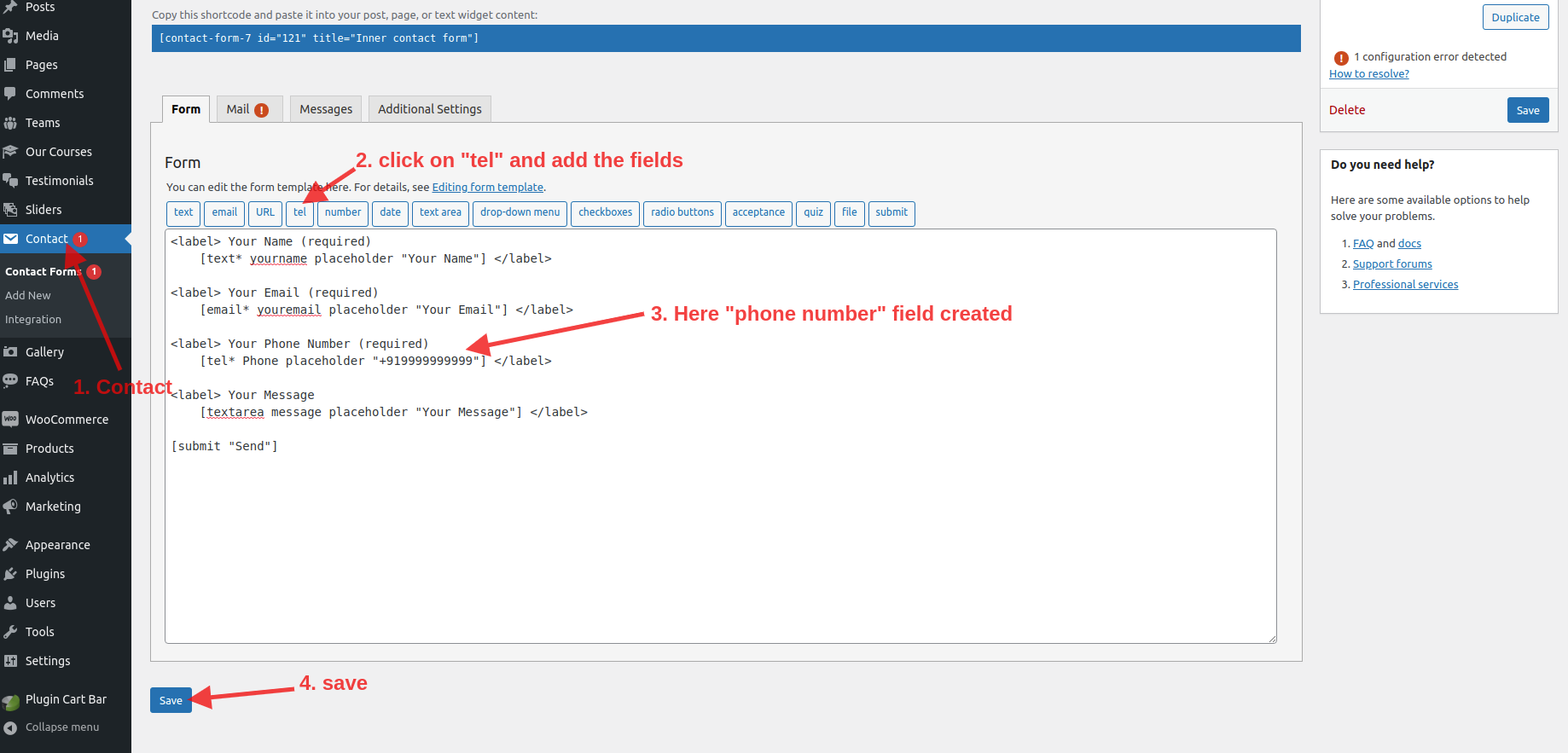Open Contact Forms submenu item
Viewport: 1568px width, 753px height.
click(x=42, y=271)
